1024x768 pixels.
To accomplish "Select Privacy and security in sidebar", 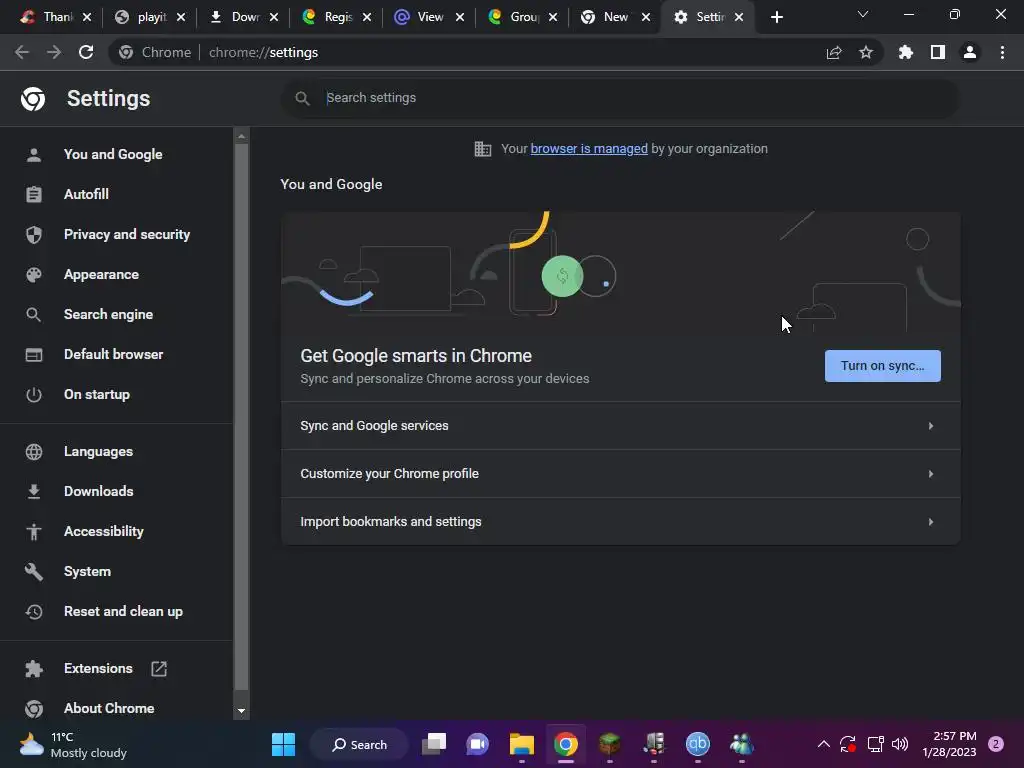I will [127, 234].
